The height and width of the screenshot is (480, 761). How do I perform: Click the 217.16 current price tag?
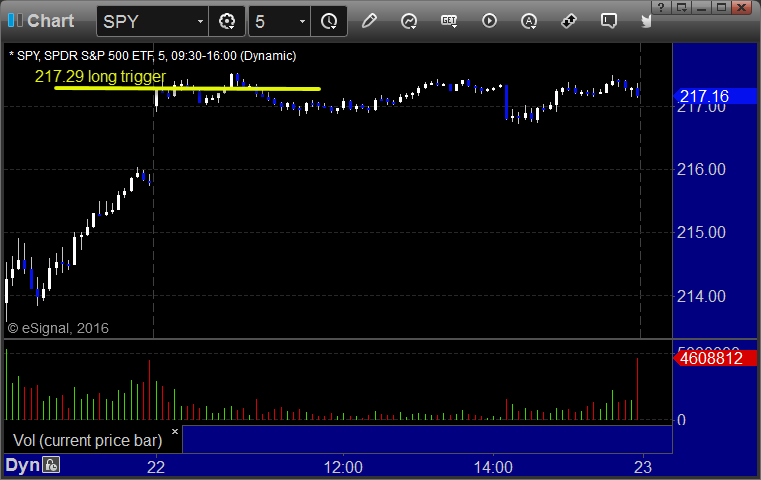point(715,96)
